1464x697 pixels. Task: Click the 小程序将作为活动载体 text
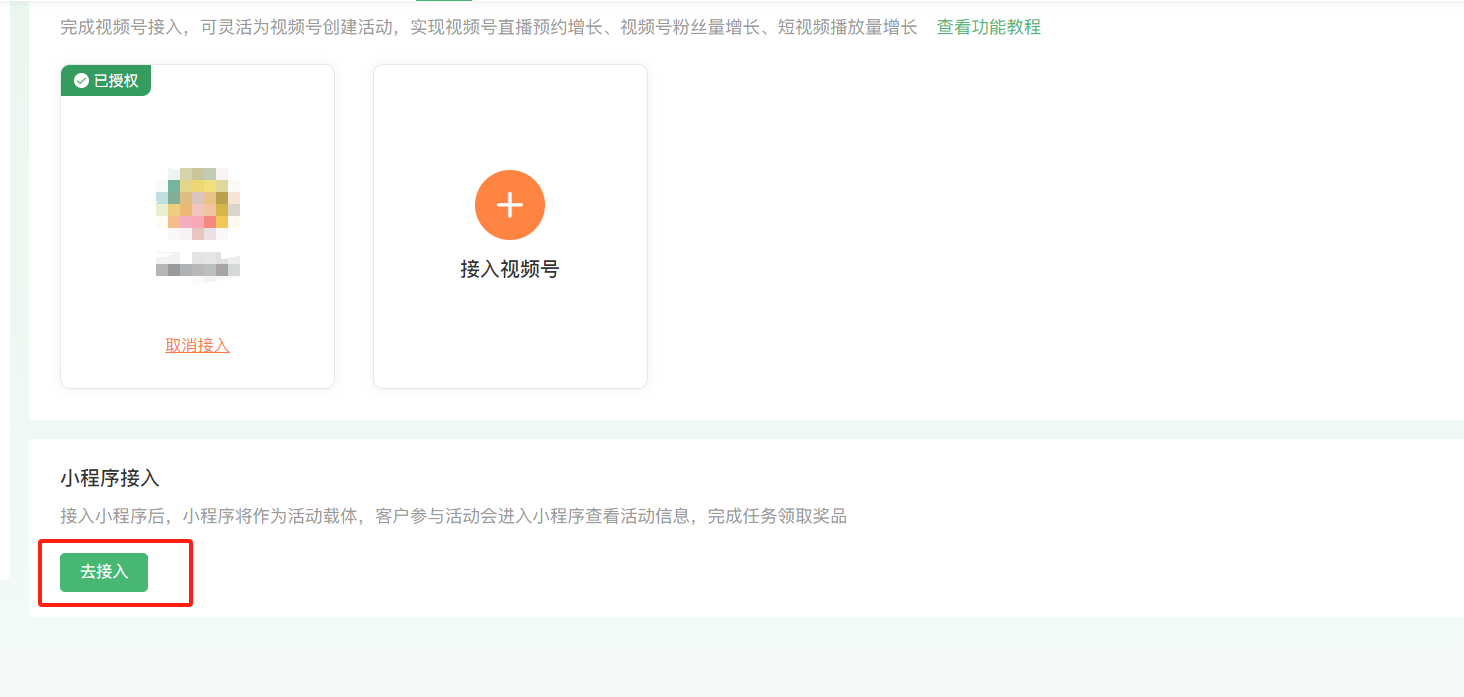(x=270, y=516)
